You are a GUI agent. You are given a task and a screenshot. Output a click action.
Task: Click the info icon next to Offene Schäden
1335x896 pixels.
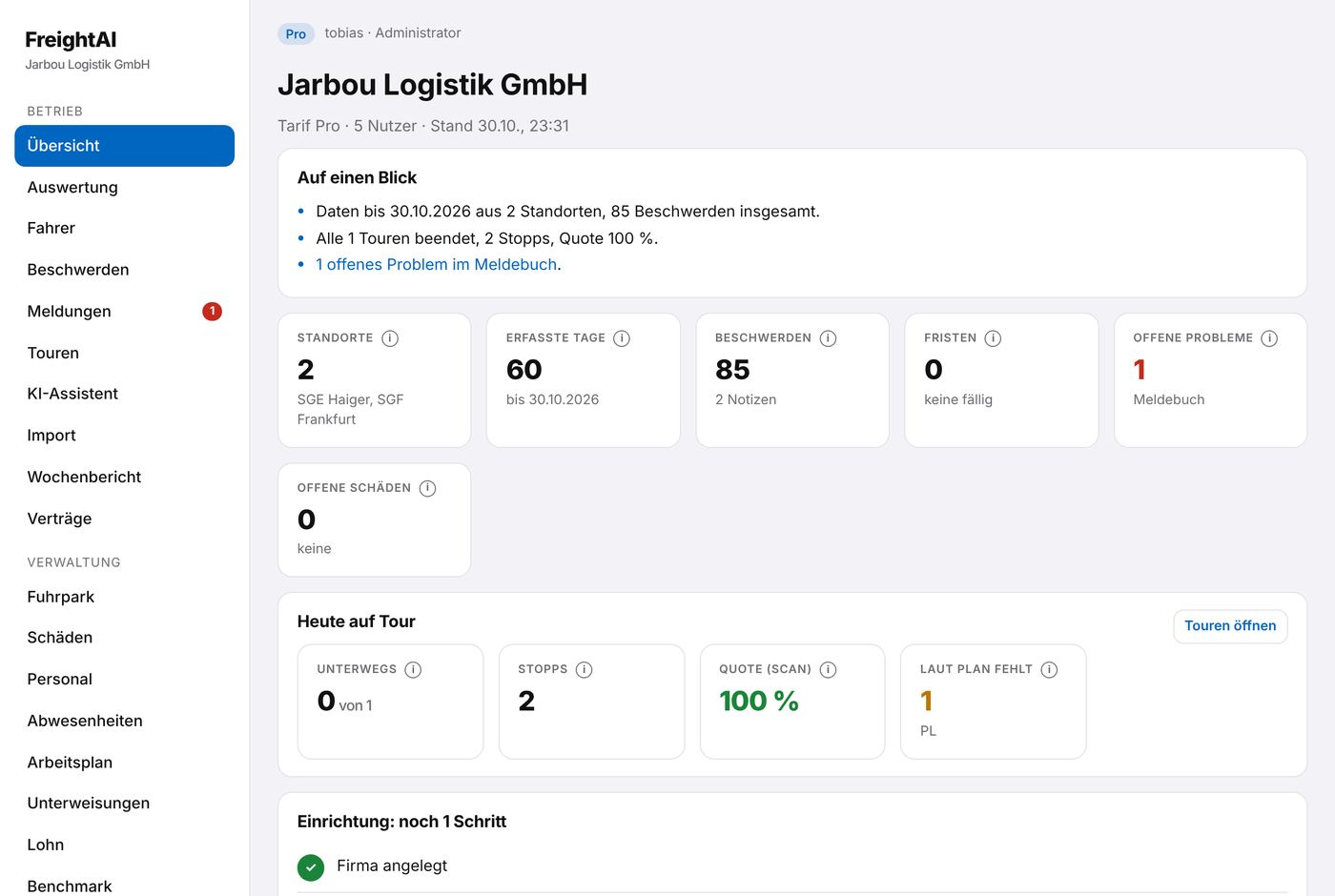[427, 488]
